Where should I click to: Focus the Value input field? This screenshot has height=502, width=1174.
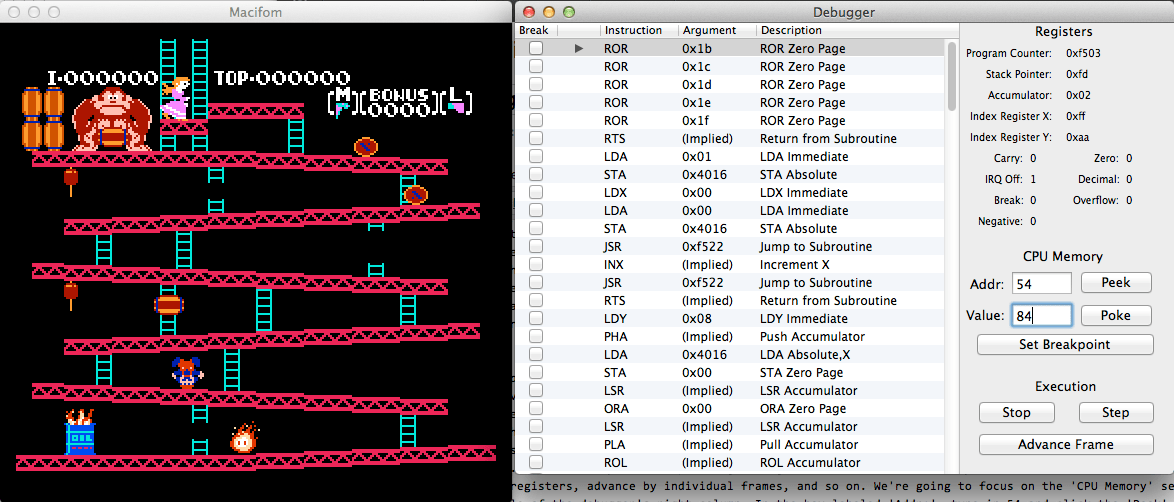(1041, 315)
